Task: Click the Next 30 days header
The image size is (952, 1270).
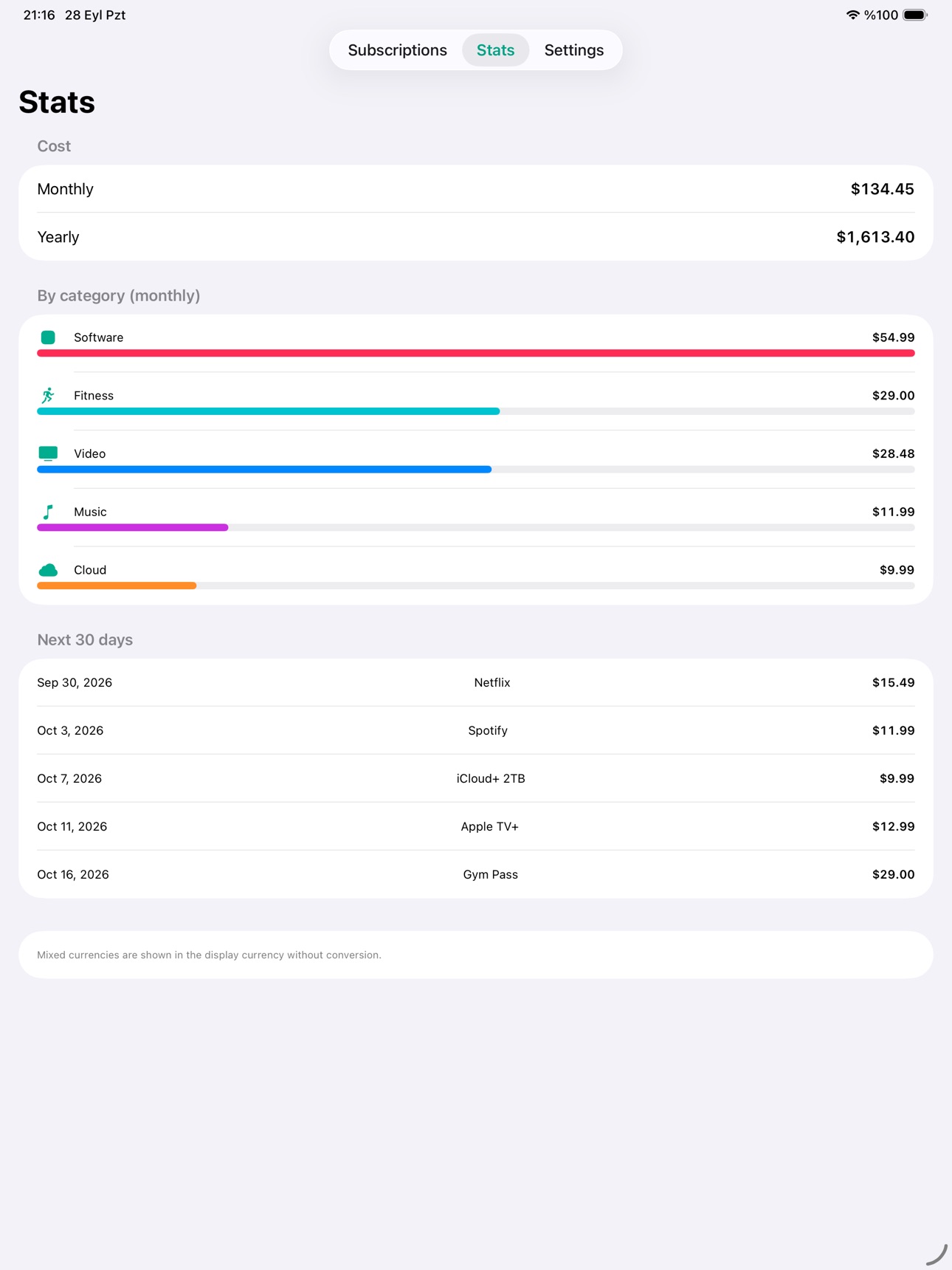Action: [85, 639]
